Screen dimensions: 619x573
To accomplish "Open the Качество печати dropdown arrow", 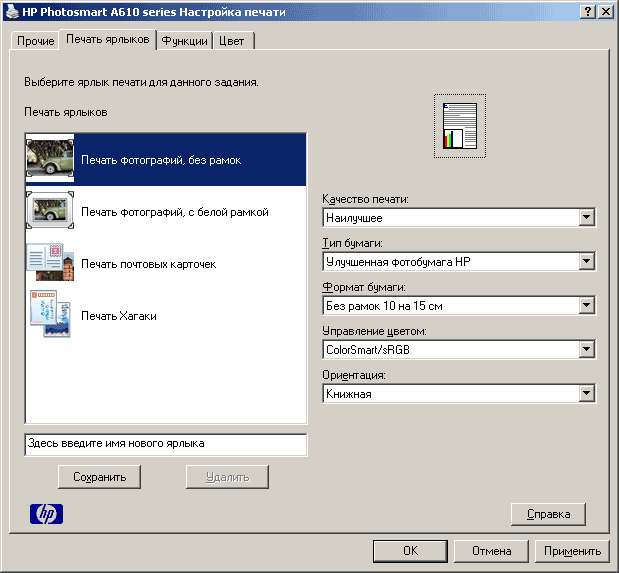I will coord(587,217).
